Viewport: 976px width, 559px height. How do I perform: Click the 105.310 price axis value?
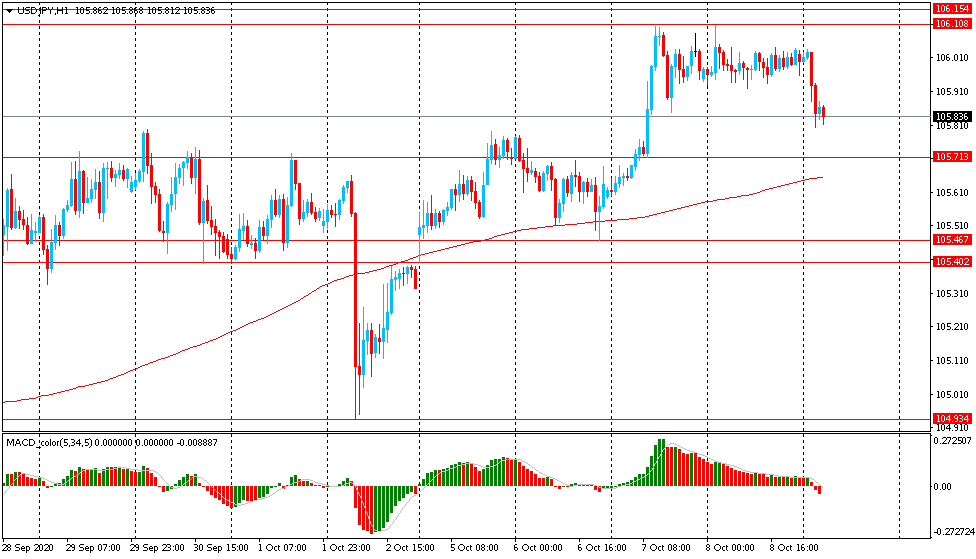click(x=952, y=293)
